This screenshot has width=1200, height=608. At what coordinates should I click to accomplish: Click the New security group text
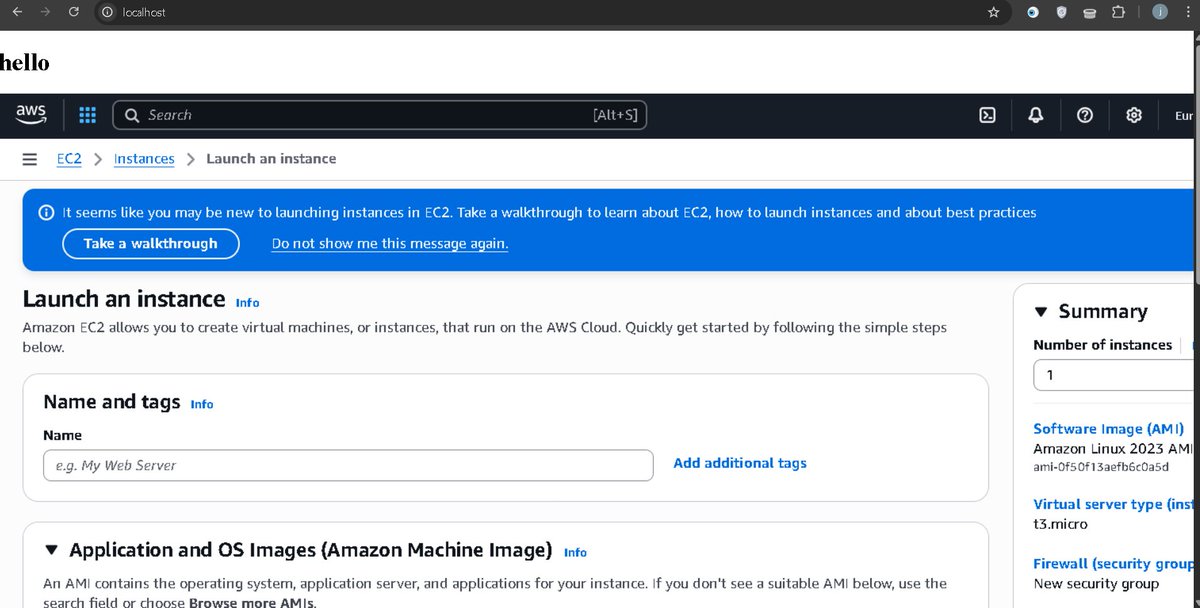tap(1096, 583)
